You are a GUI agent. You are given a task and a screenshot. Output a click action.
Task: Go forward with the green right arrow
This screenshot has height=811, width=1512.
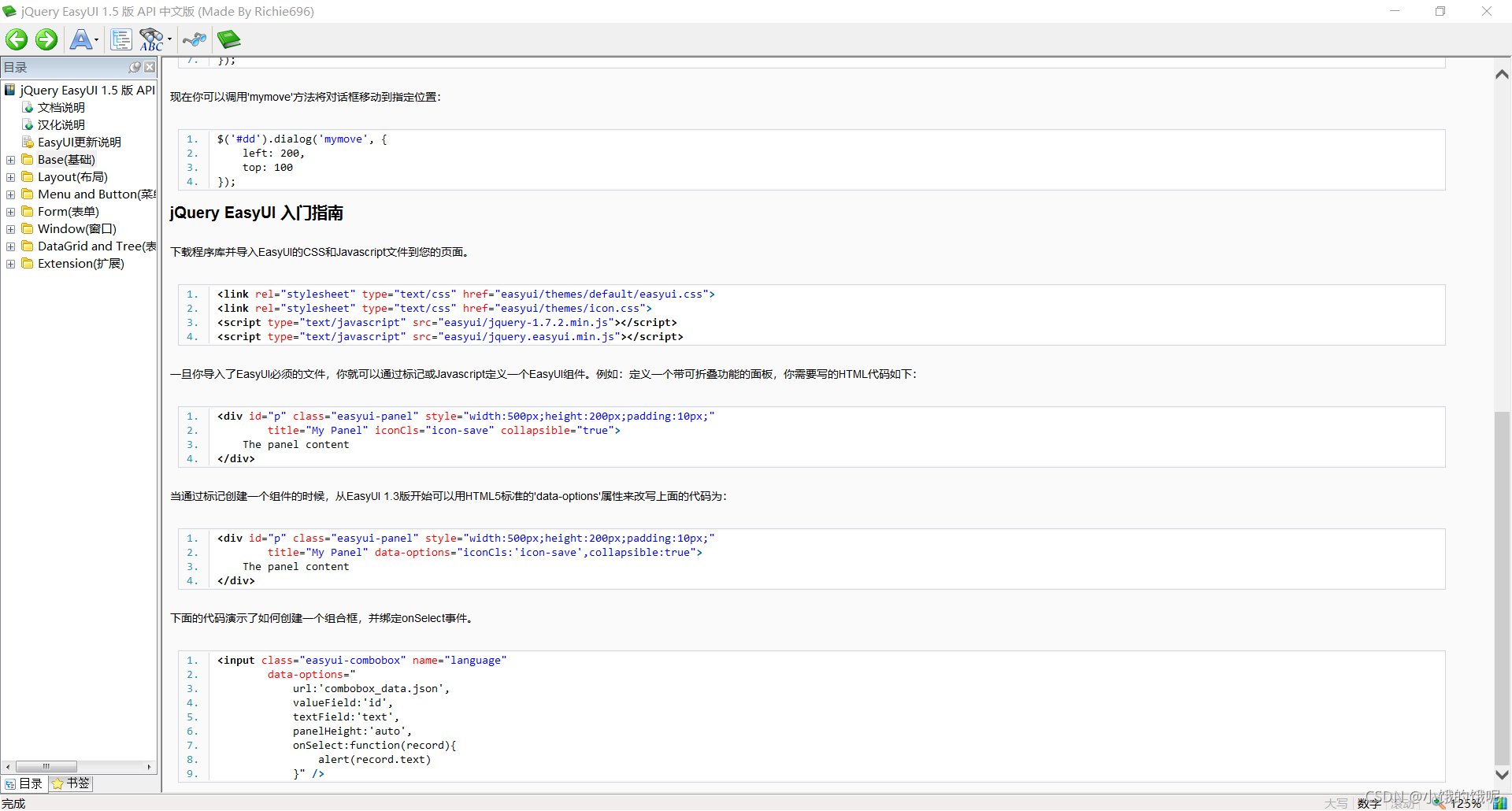[x=46, y=39]
